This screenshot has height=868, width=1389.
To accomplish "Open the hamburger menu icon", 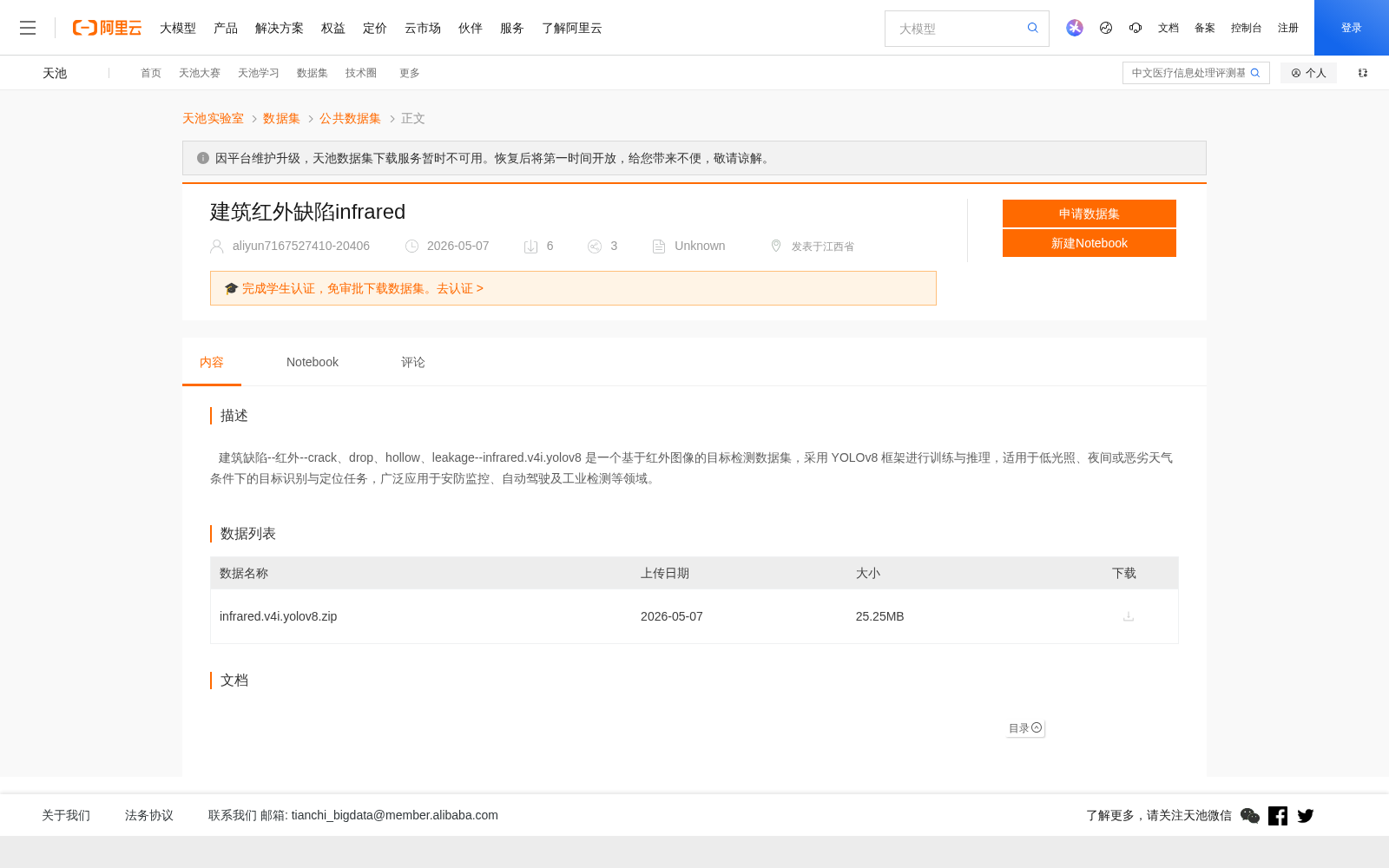I will pos(28,28).
